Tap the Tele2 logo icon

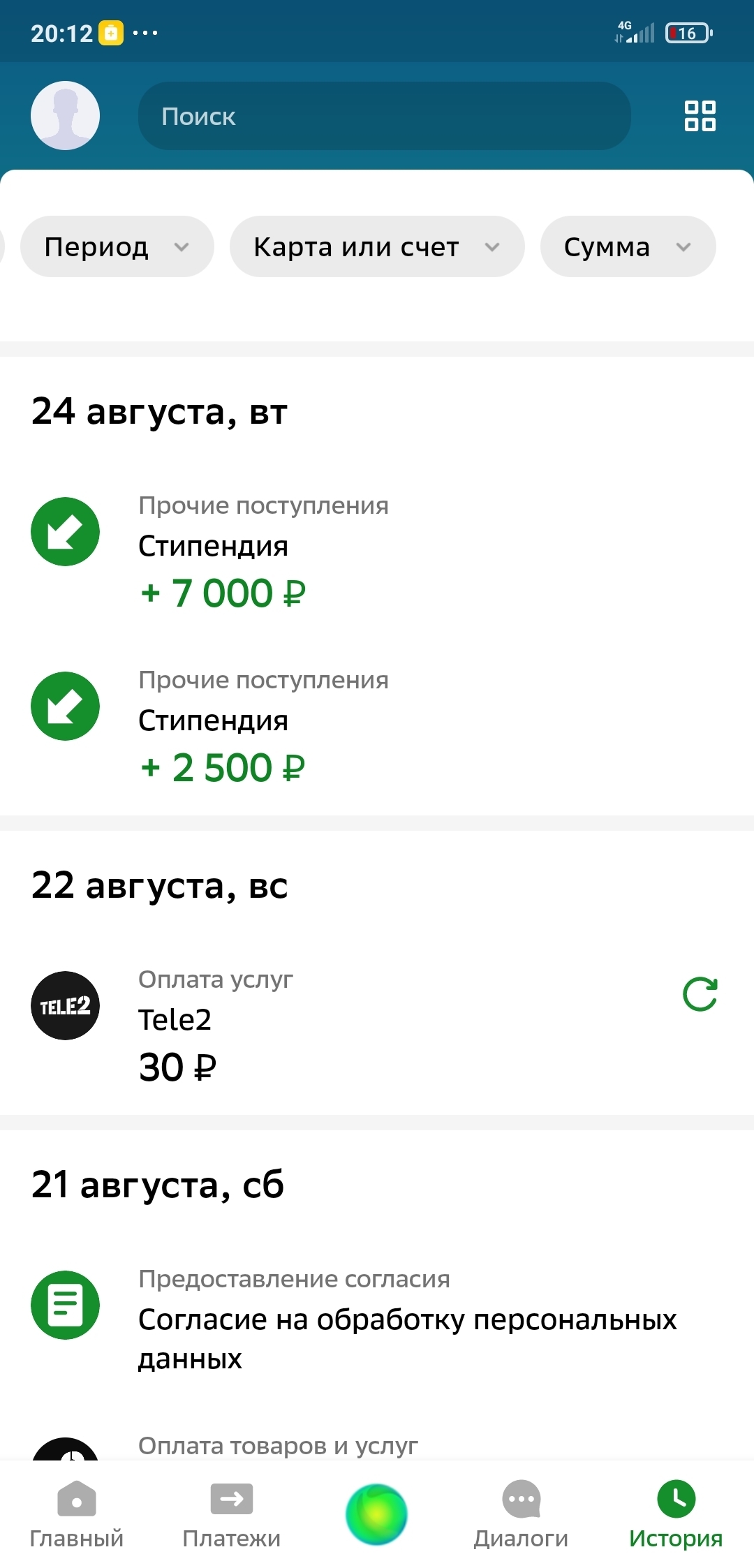click(65, 1005)
